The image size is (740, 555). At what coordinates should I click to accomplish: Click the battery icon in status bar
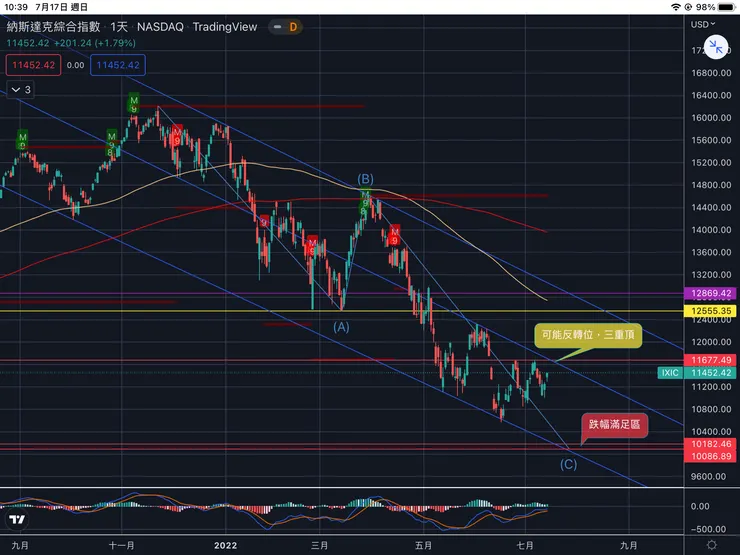tap(727, 7)
